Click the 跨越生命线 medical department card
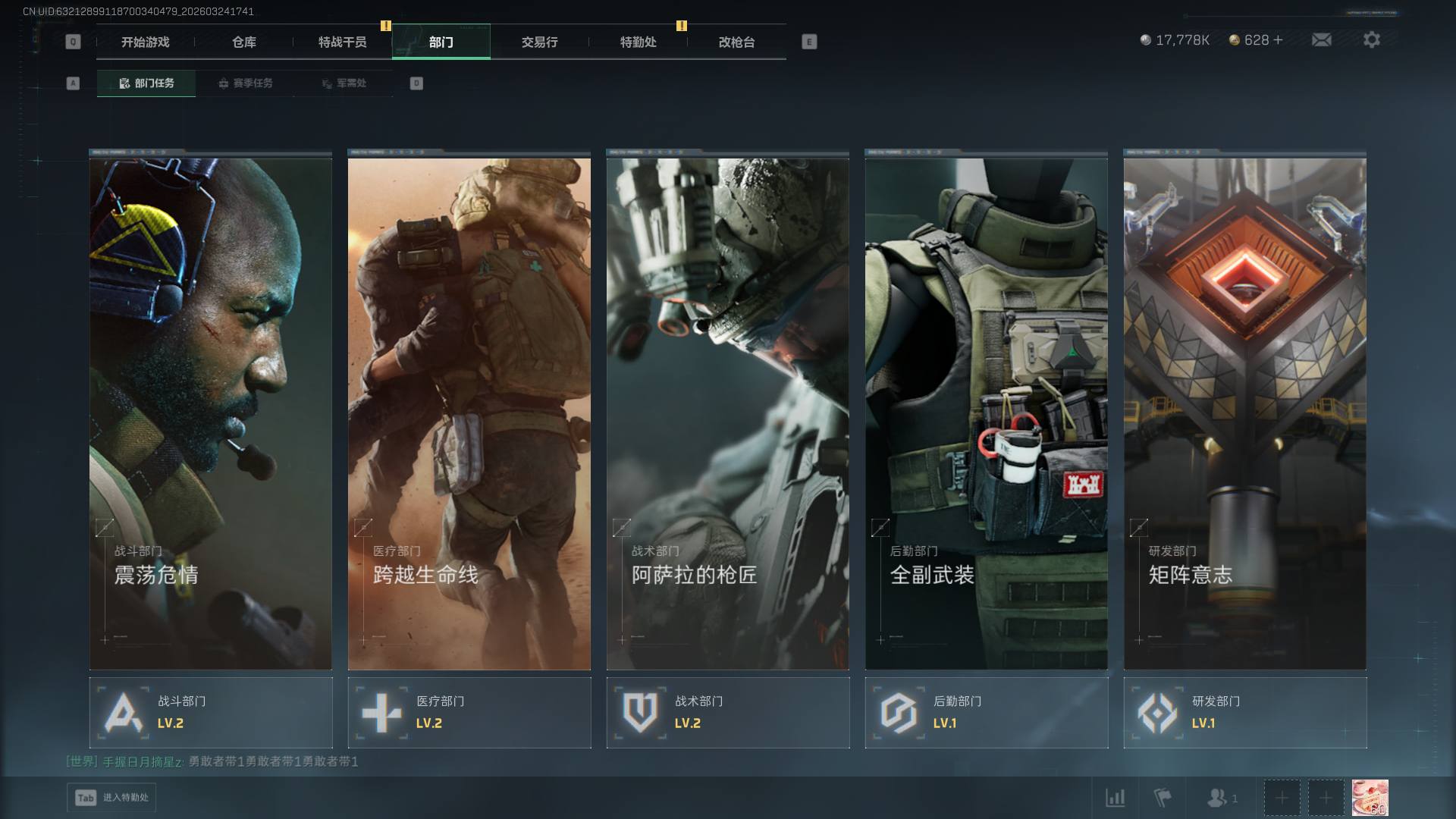This screenshot has height=819, width=1456. (x=469, y=413)
